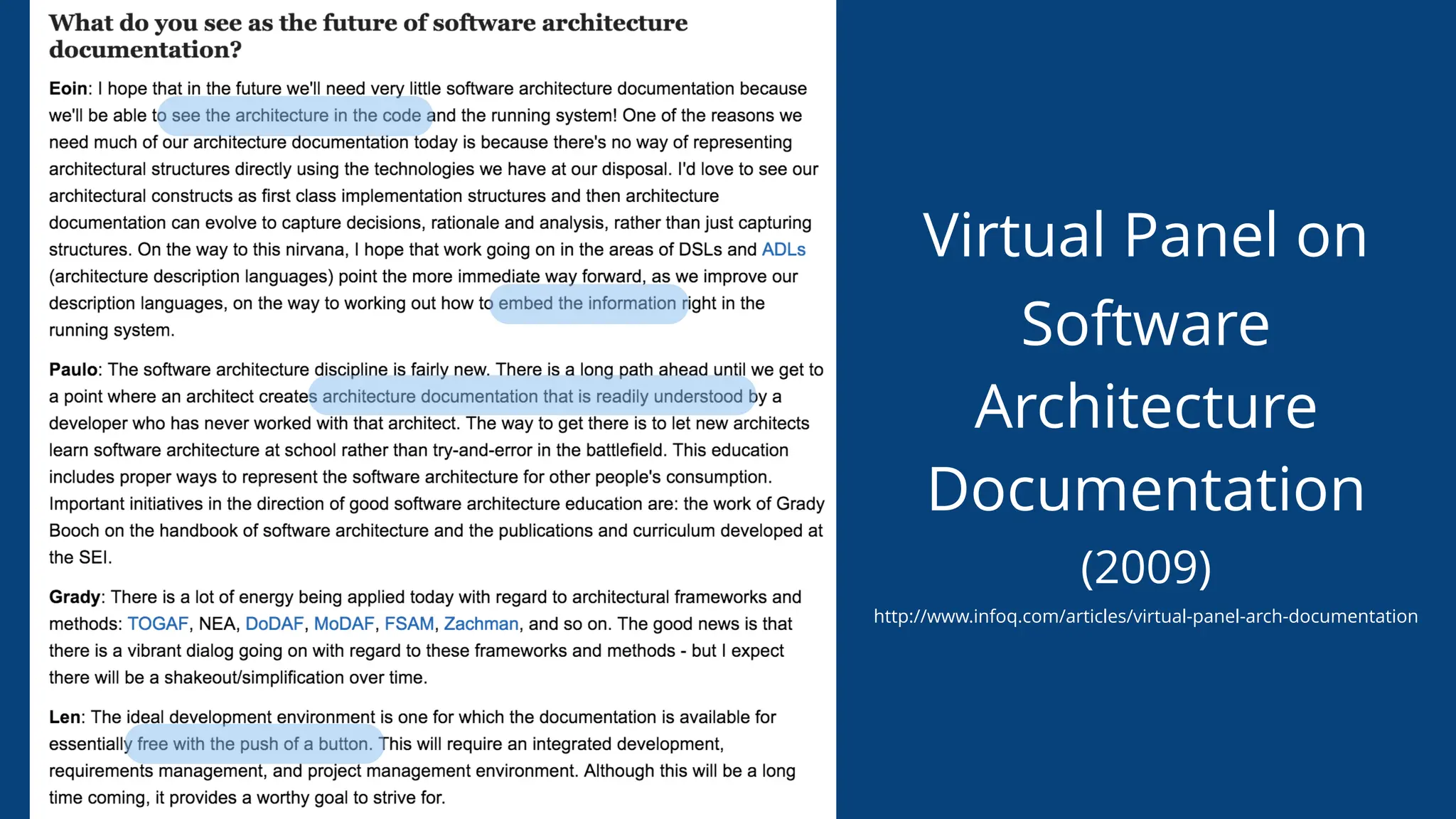Click the speaker name Len
Screen dimensions: 1456x819
pyautogui.click(x=65, y=717)
